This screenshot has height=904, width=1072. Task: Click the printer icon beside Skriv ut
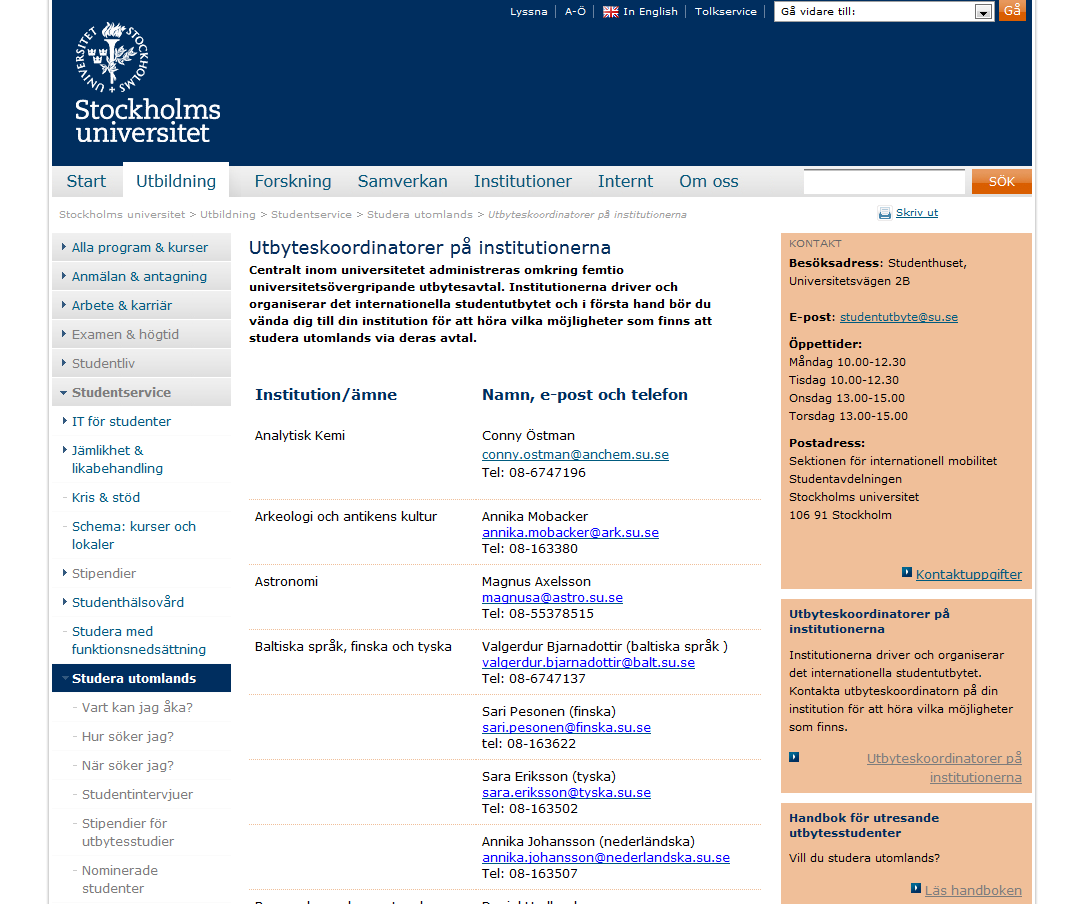(x=885, y=213)
